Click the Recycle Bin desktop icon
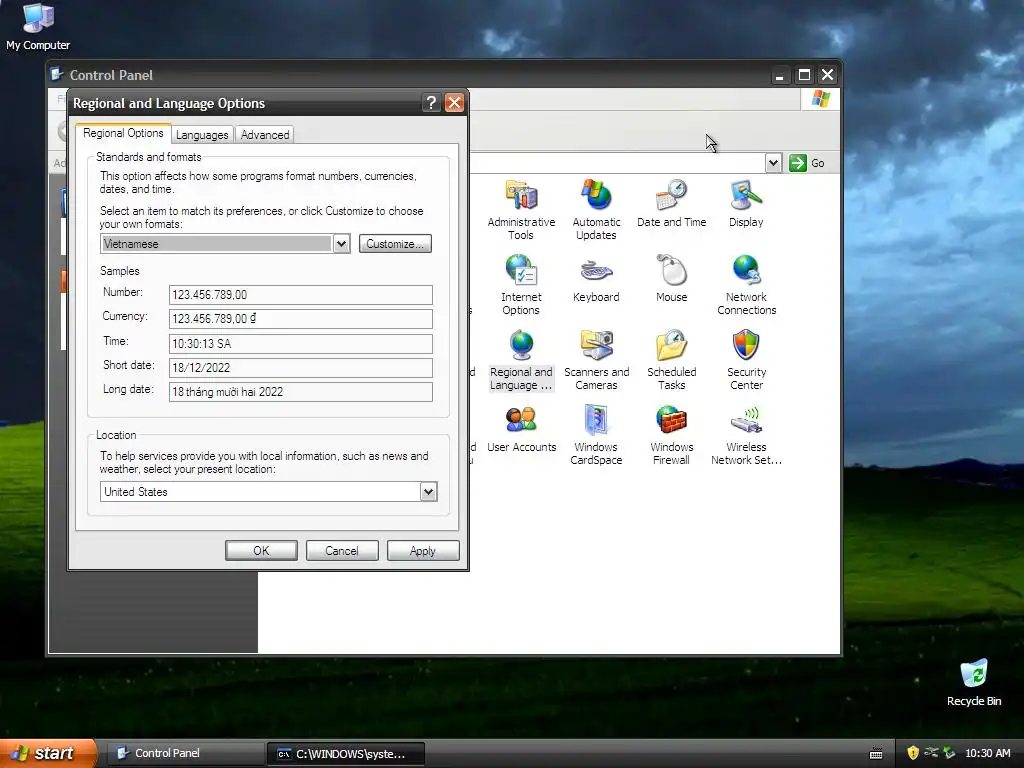The width and height of the screenshot is (1024, 768). click(973, 682)
